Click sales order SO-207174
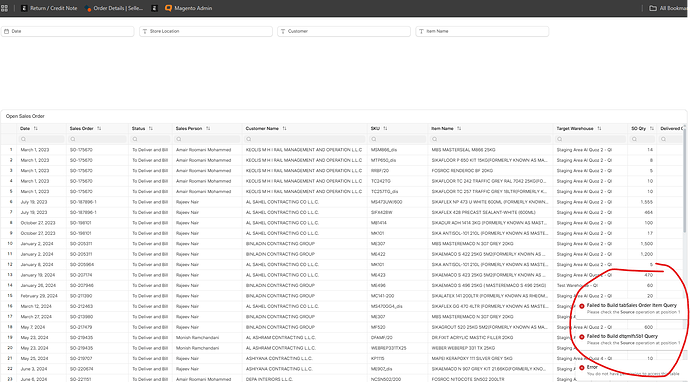This screenshot has width=690, height=382. coord(81,275)
